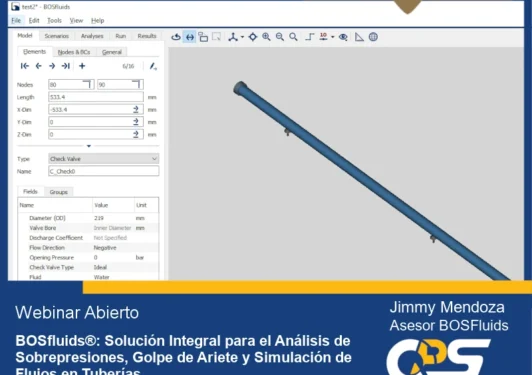Open the Type Check Valve dropdown

[103, 159]
